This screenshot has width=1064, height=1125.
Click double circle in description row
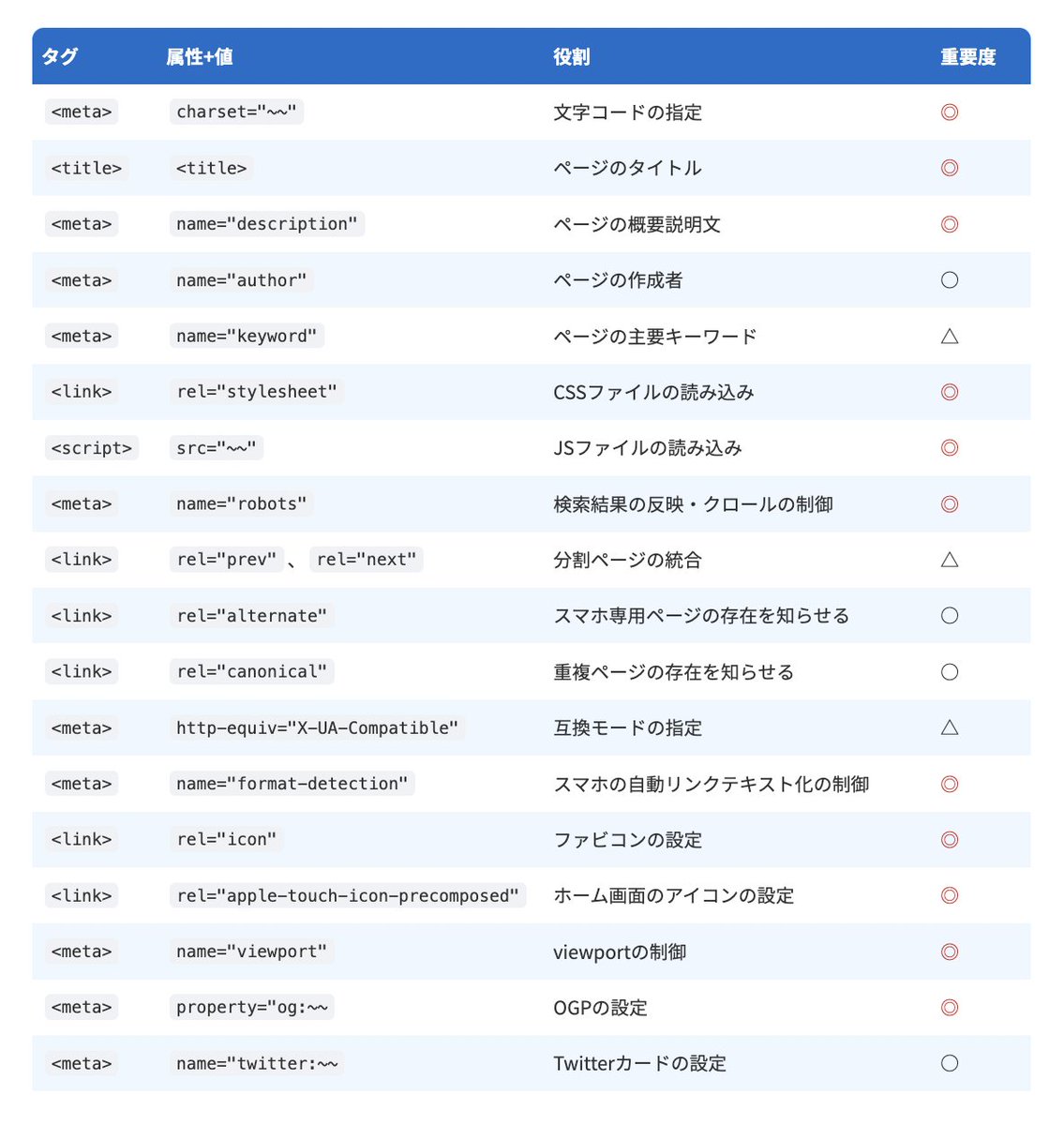949,224
